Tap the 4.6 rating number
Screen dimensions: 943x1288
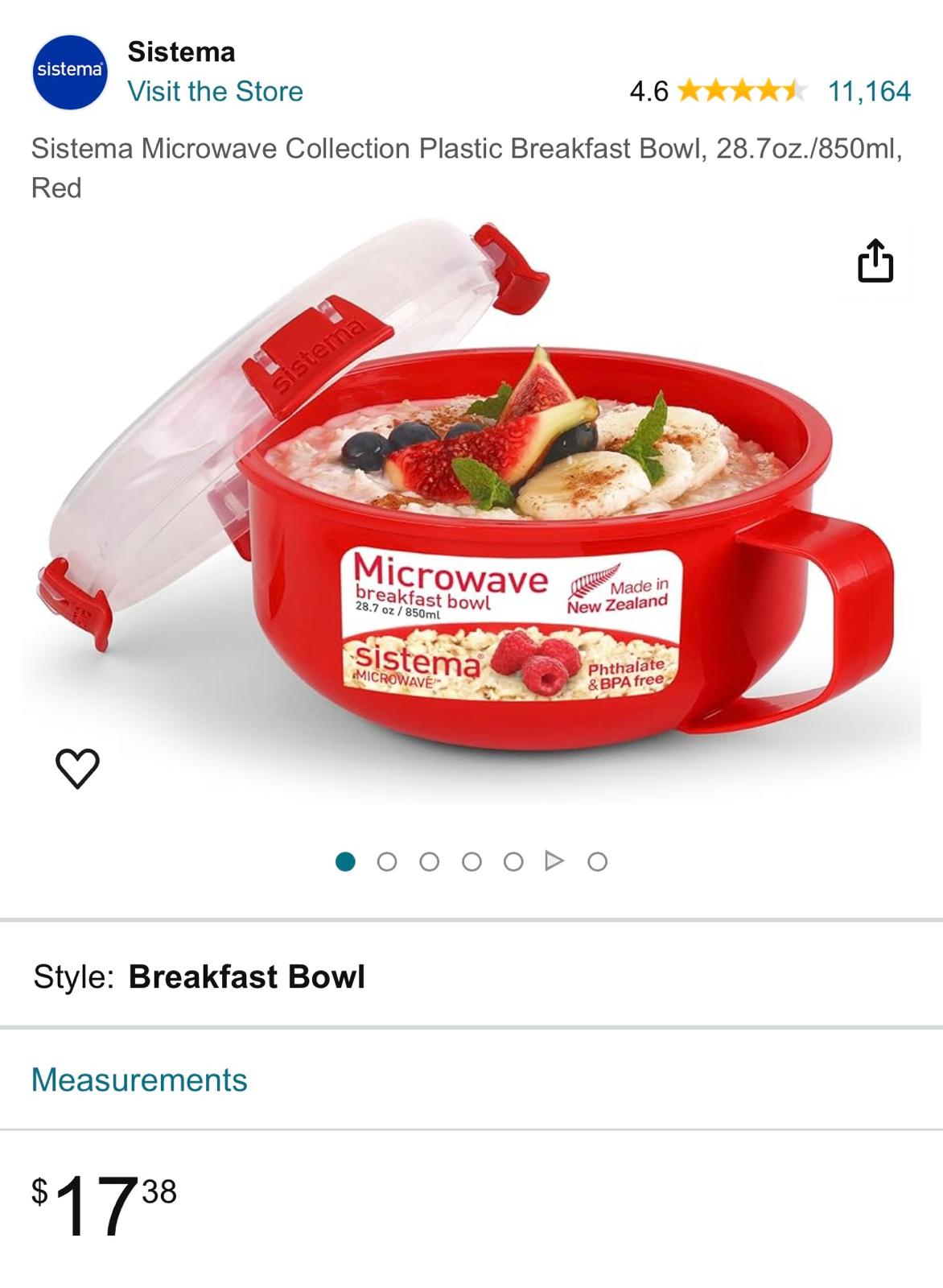(649, 91)
